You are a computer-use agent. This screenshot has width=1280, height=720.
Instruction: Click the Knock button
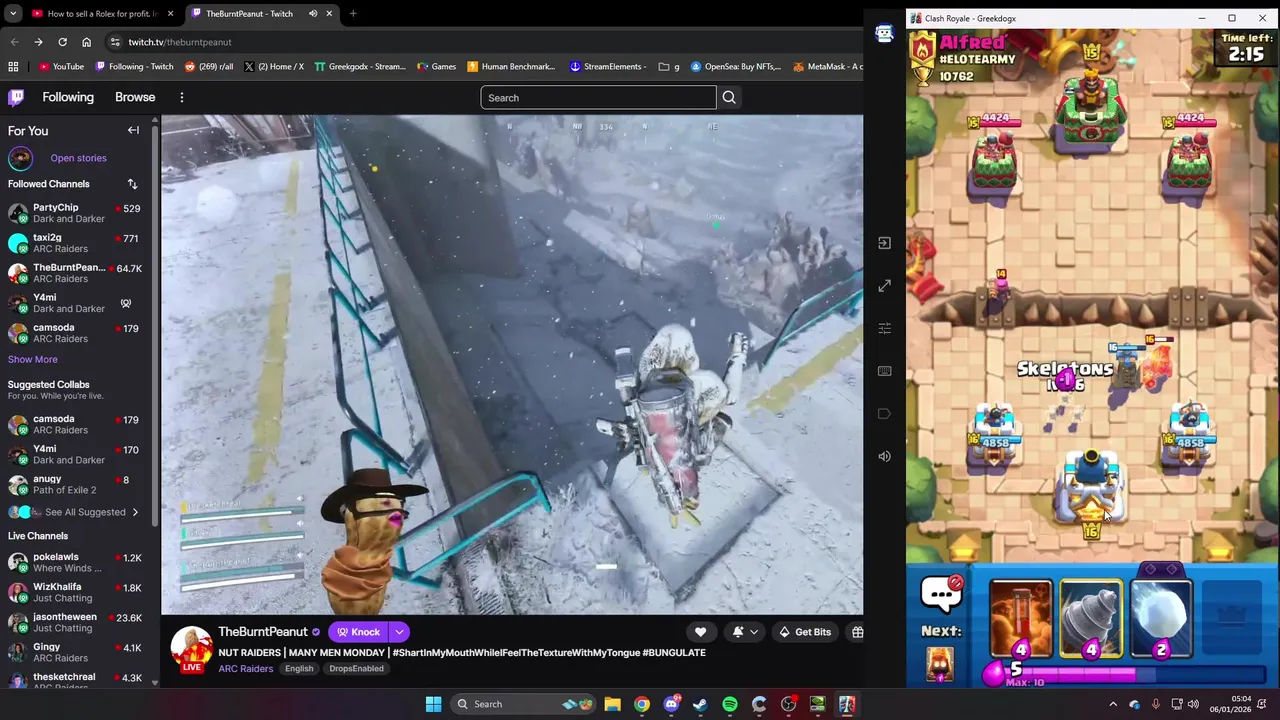[358, 632]
